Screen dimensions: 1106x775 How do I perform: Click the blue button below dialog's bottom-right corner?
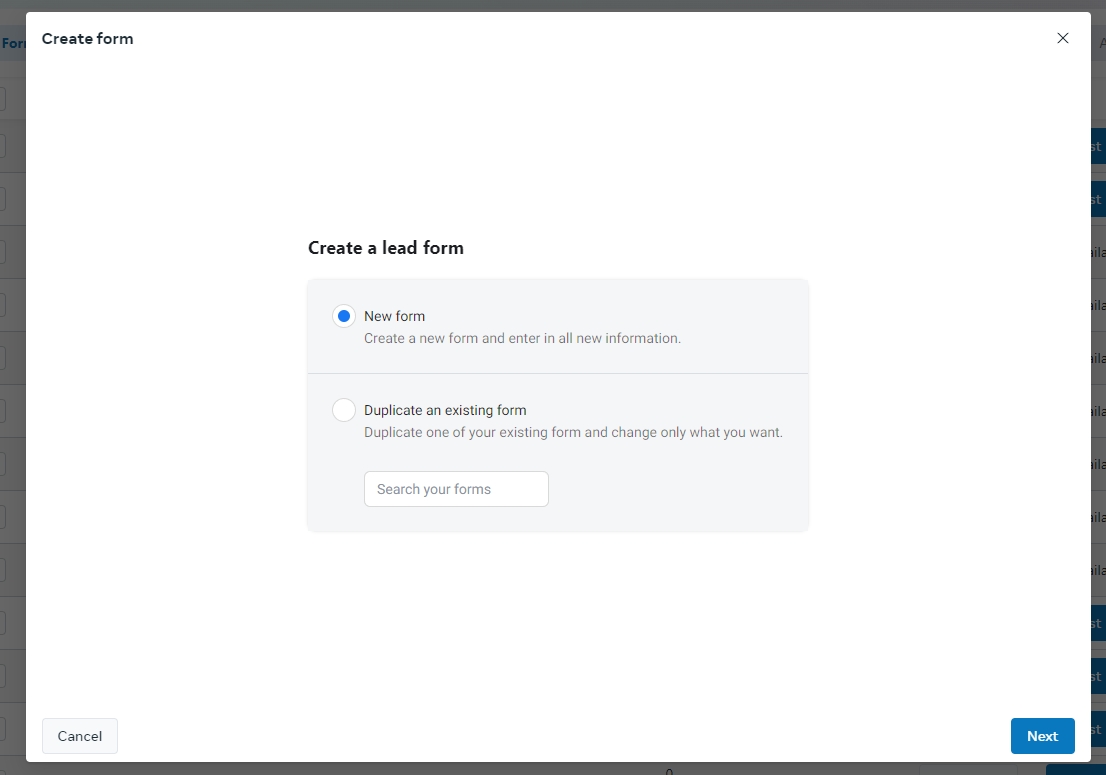tap(1075, 769)
